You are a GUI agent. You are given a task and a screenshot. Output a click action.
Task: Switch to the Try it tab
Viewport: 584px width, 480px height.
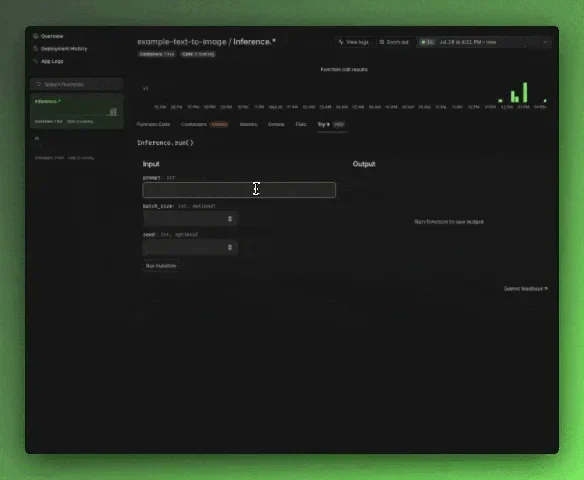click(x=331, y=124)
